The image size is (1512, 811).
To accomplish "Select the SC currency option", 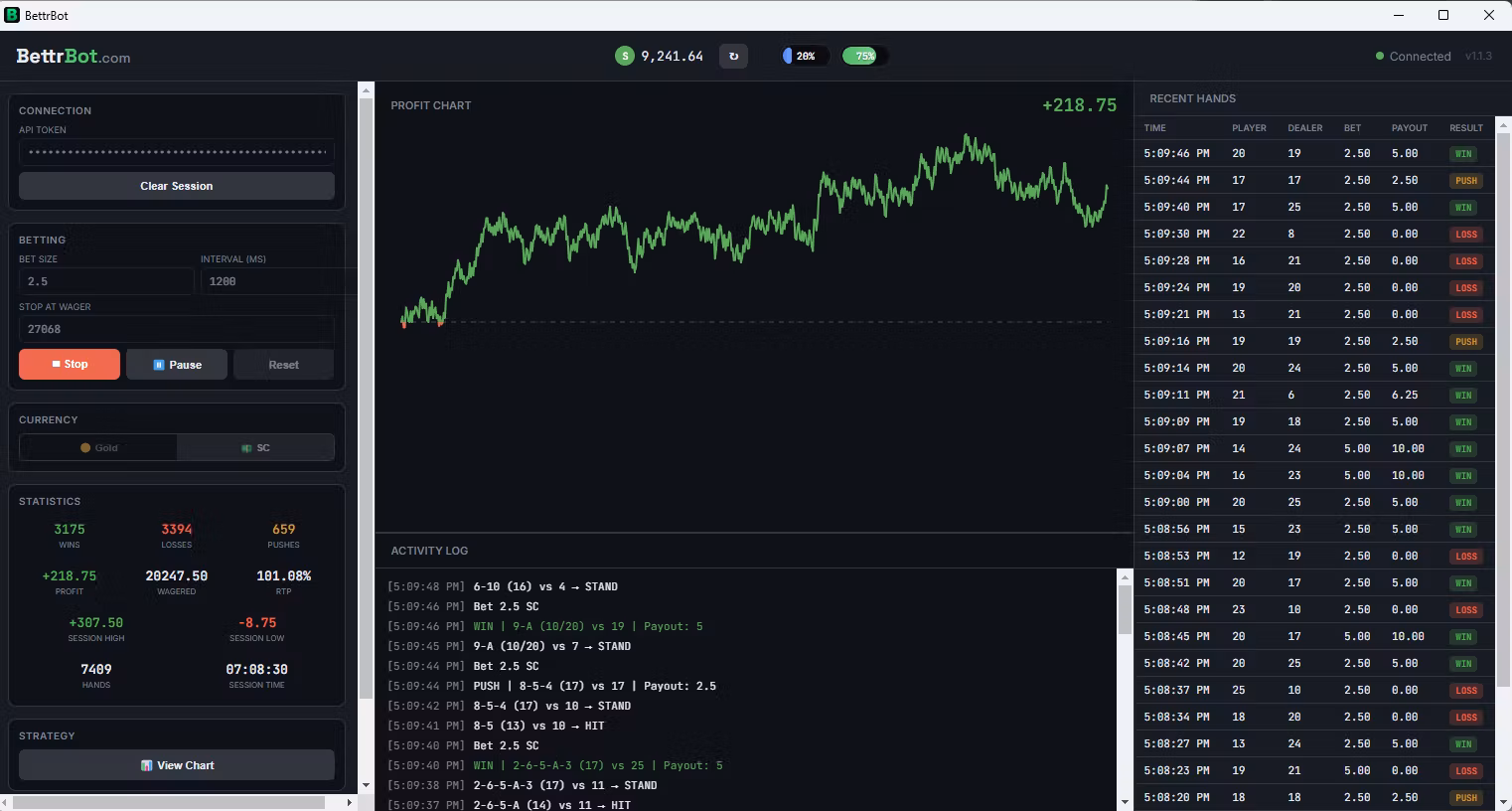I will tap(255, 448).
